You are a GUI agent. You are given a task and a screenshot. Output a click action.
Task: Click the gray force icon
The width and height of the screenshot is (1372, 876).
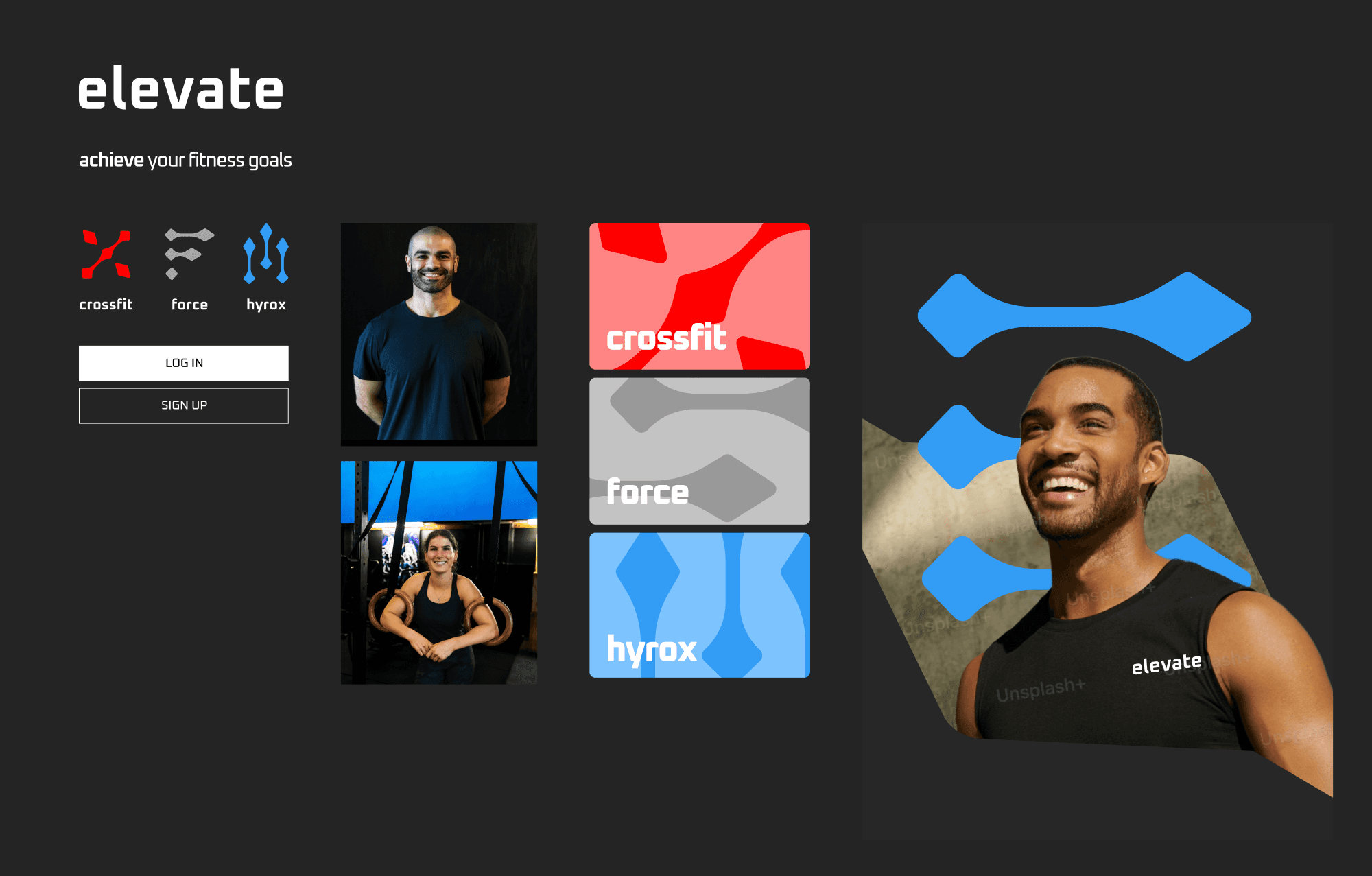click(189, 253)
